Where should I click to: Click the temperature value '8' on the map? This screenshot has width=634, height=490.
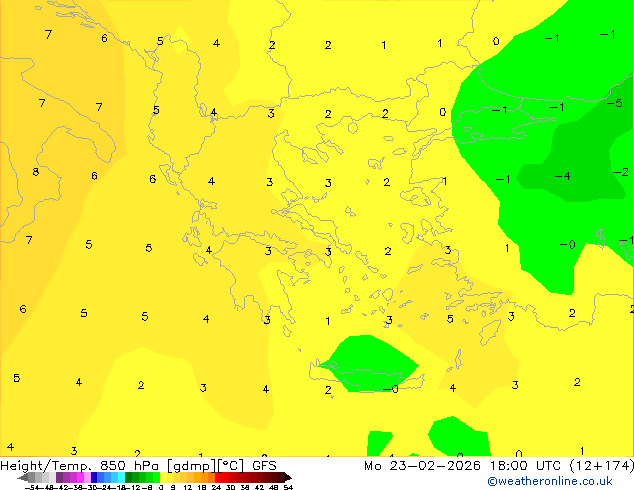tap(36, 172)
